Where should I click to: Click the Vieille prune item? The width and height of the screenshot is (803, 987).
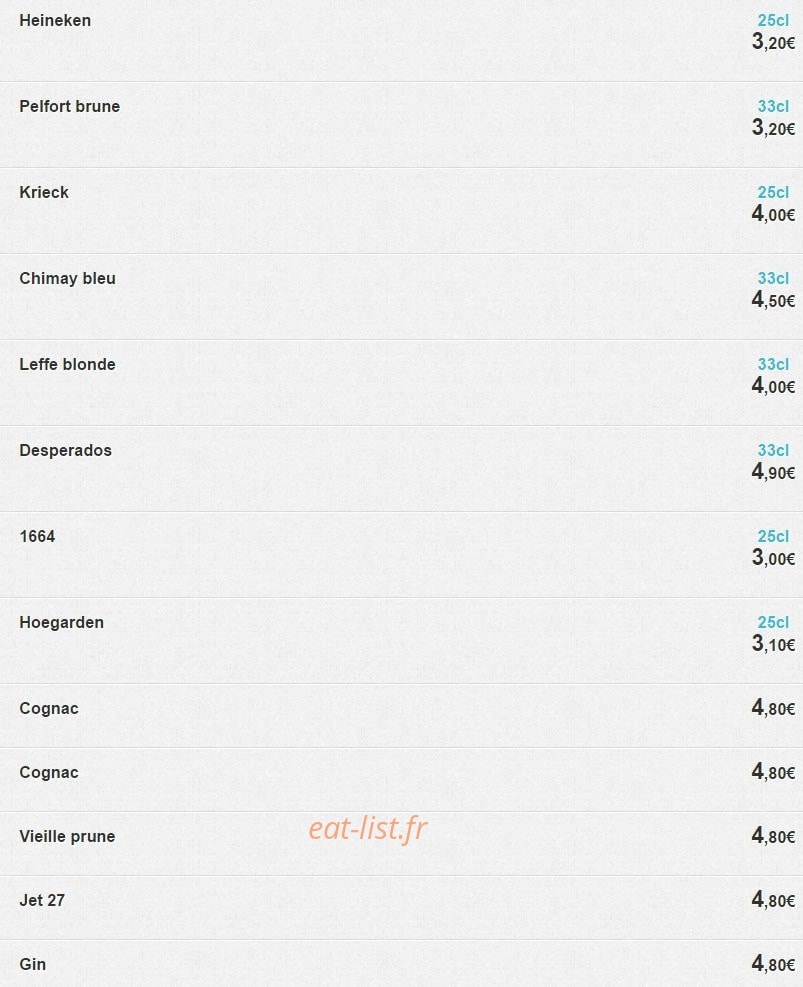67,836
